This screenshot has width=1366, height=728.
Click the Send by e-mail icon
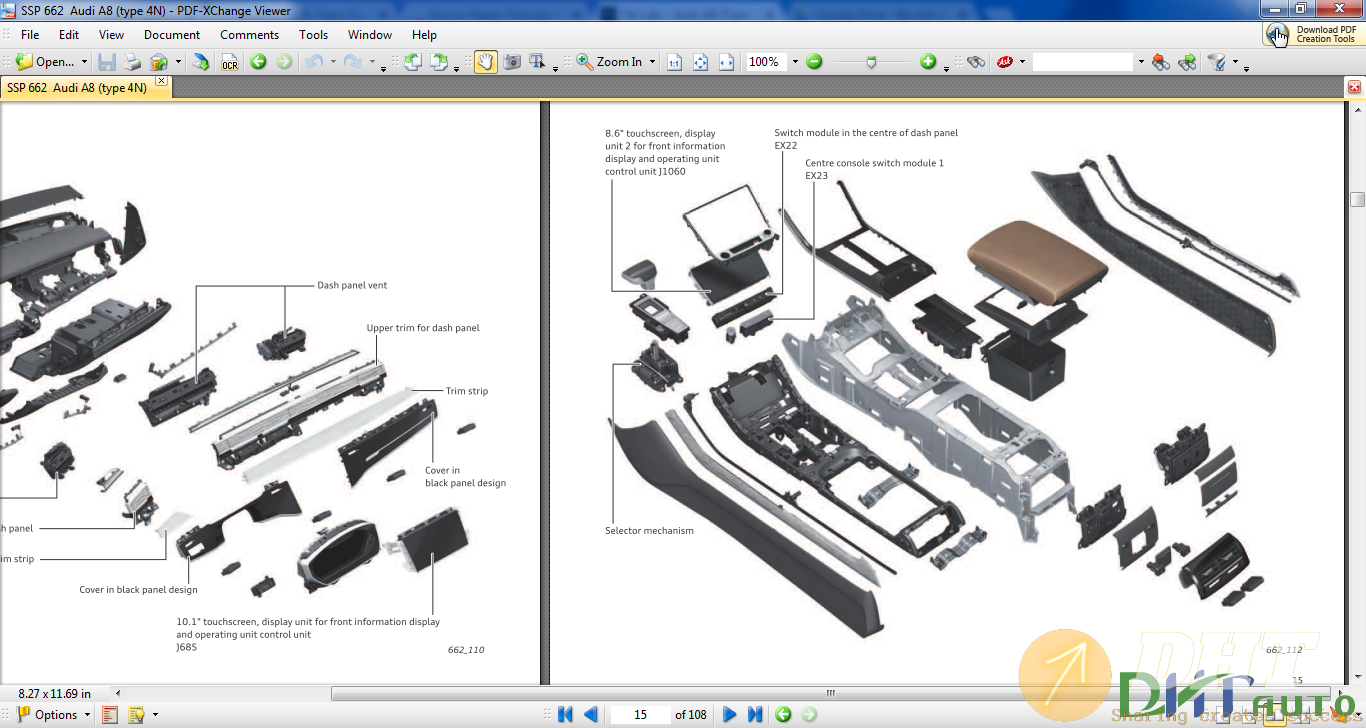(x=159, y=62)
